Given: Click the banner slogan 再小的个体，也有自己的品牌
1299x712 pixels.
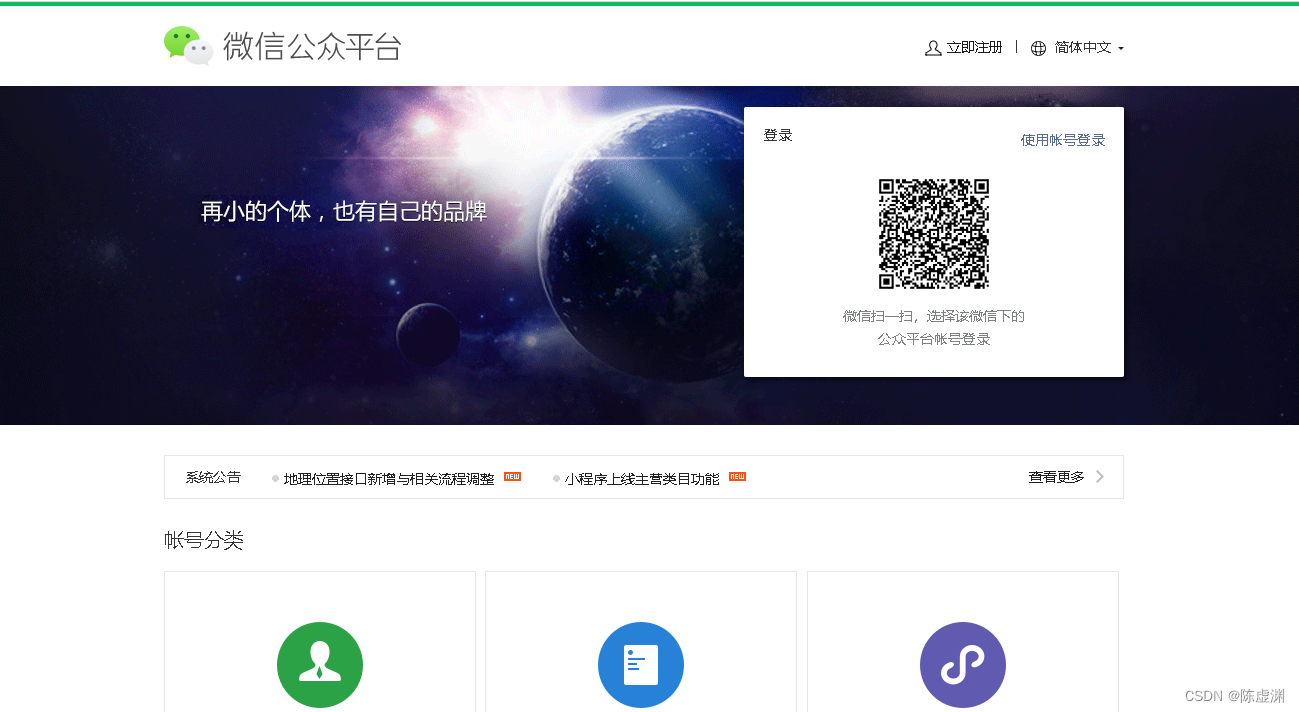Looking at the screenshot, I should click(344, 211).
